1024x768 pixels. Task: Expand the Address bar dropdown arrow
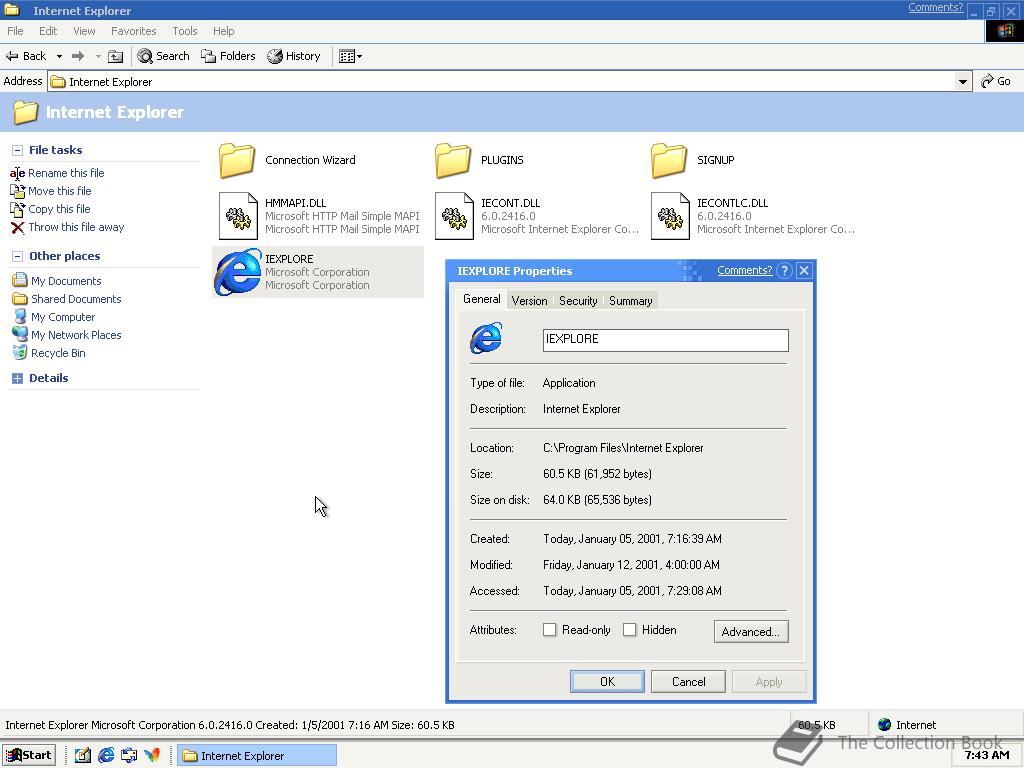coord(962,82)
